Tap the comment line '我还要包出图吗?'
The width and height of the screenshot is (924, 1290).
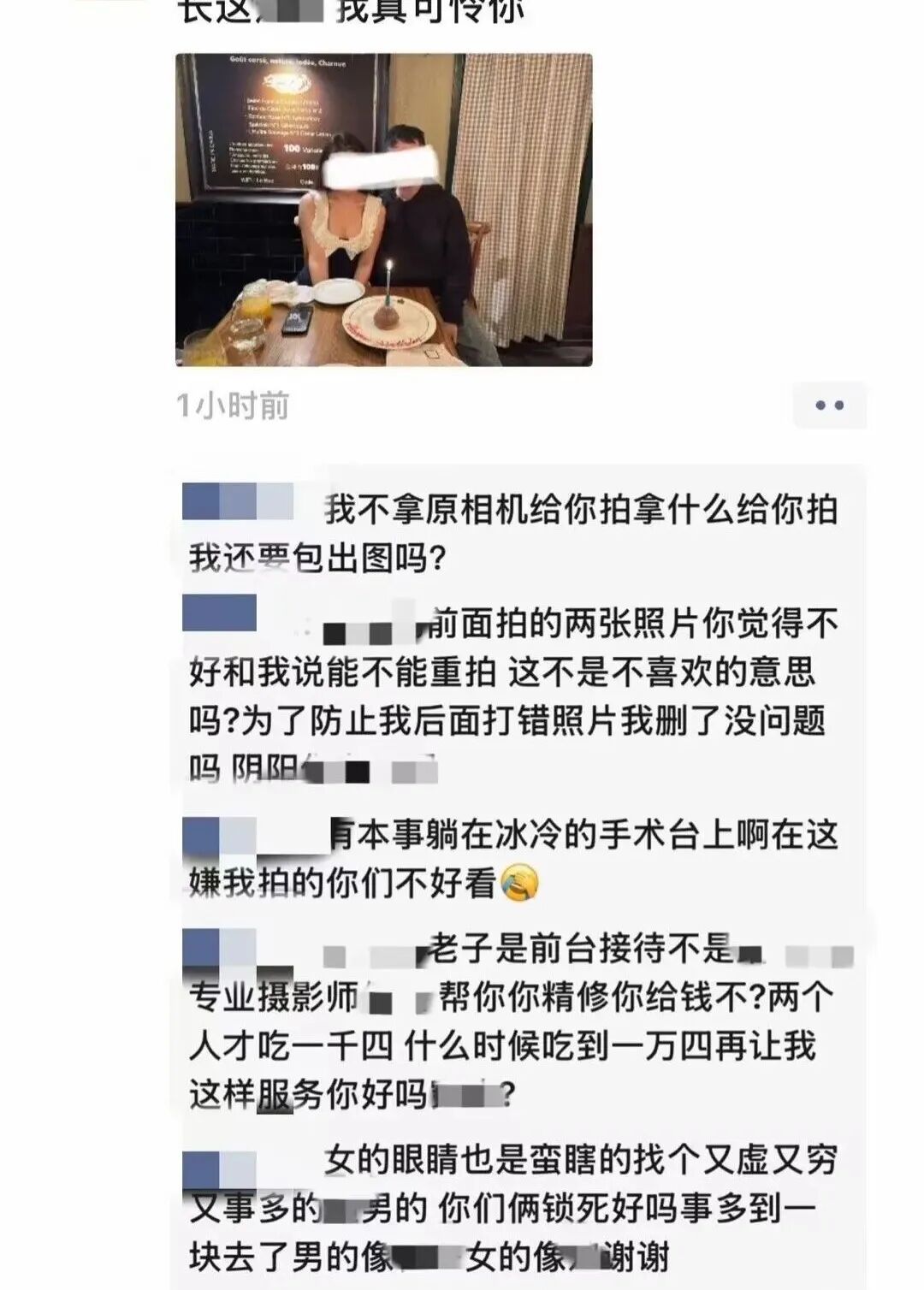pos(317,559)
